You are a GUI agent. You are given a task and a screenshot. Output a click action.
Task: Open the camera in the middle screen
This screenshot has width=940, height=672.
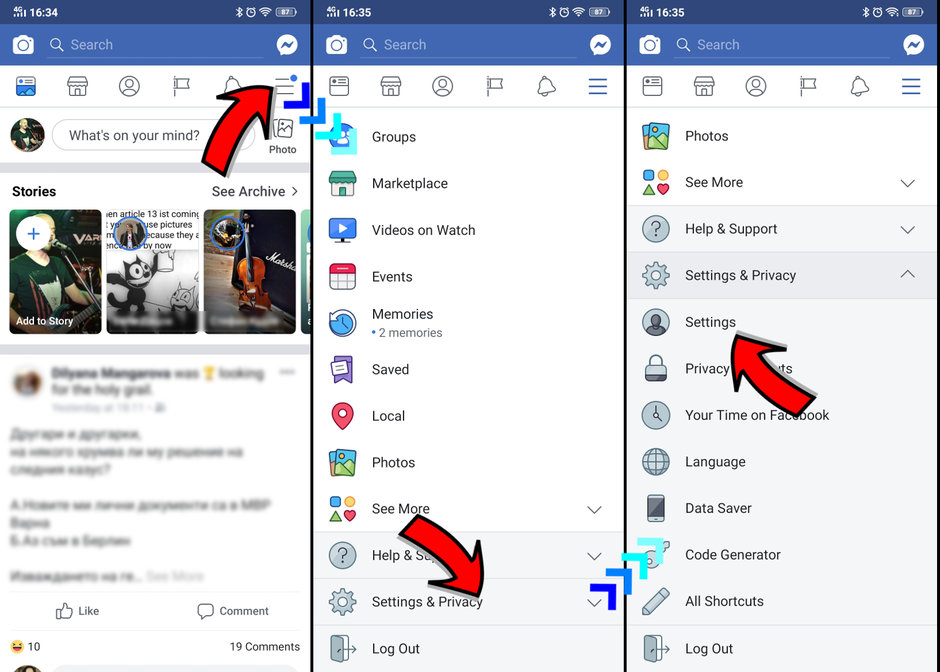336,45
